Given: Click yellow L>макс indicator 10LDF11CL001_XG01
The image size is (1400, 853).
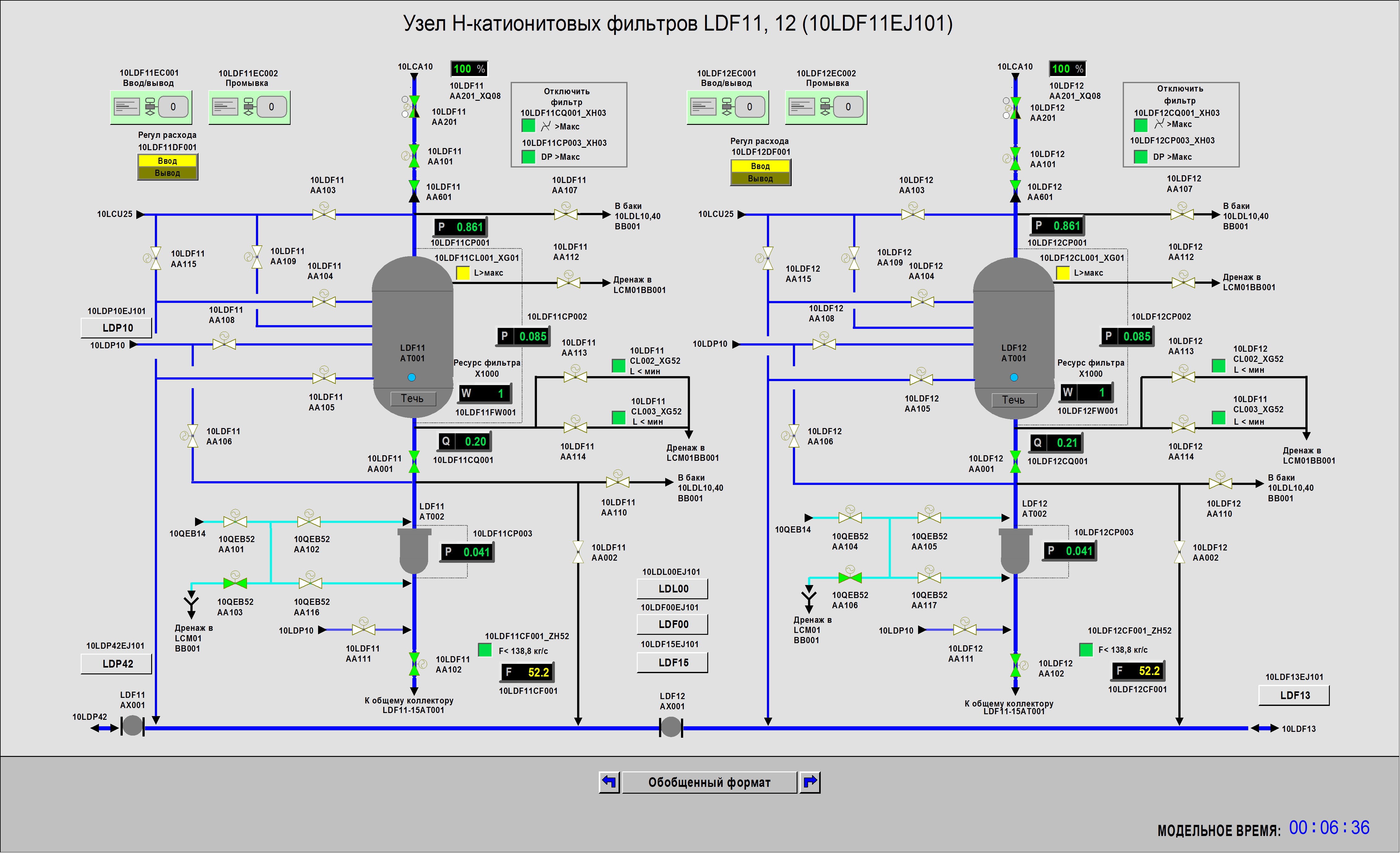Looking at the screenshot, I should [x=462, y=273].
